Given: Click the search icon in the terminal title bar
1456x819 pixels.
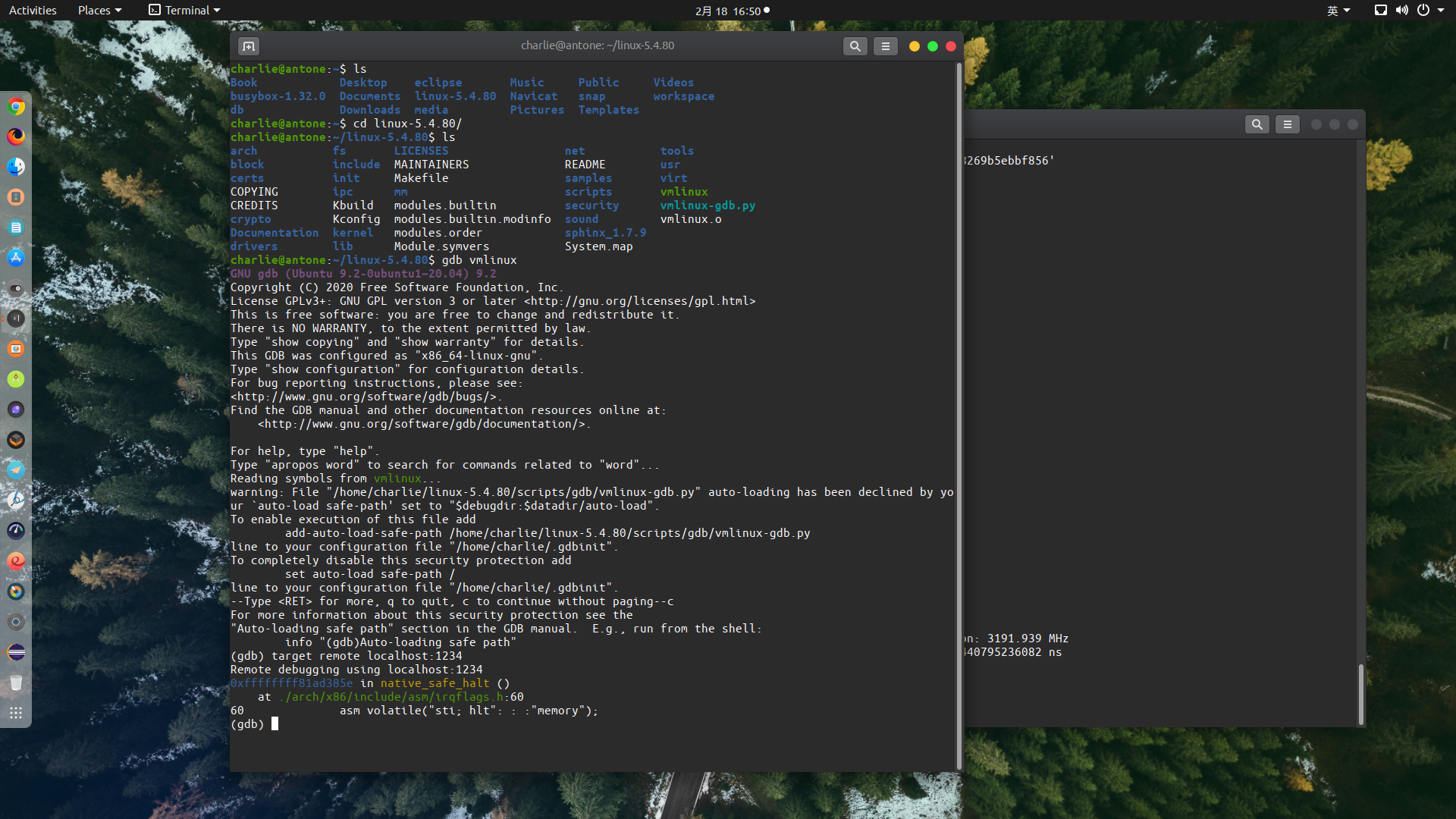Looking at the screenshot, I should point(855,45).
